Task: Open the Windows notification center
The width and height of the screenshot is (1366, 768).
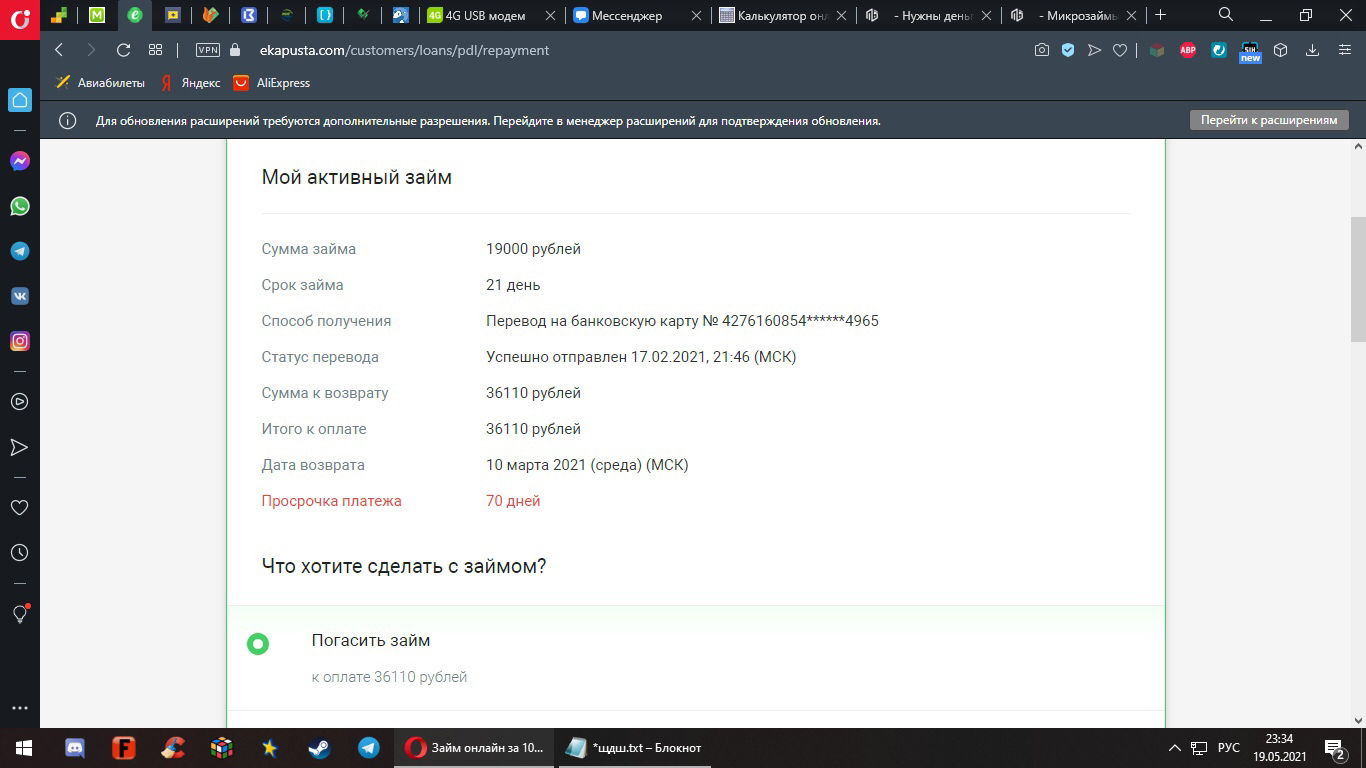Action: pyautogui.click(x=1336, y=748)
